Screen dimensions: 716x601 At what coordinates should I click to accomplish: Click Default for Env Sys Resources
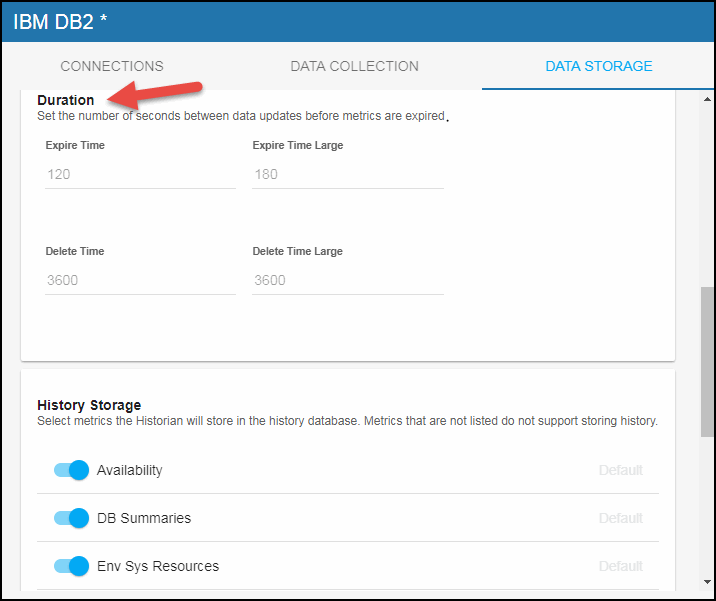tap(620, 566)
